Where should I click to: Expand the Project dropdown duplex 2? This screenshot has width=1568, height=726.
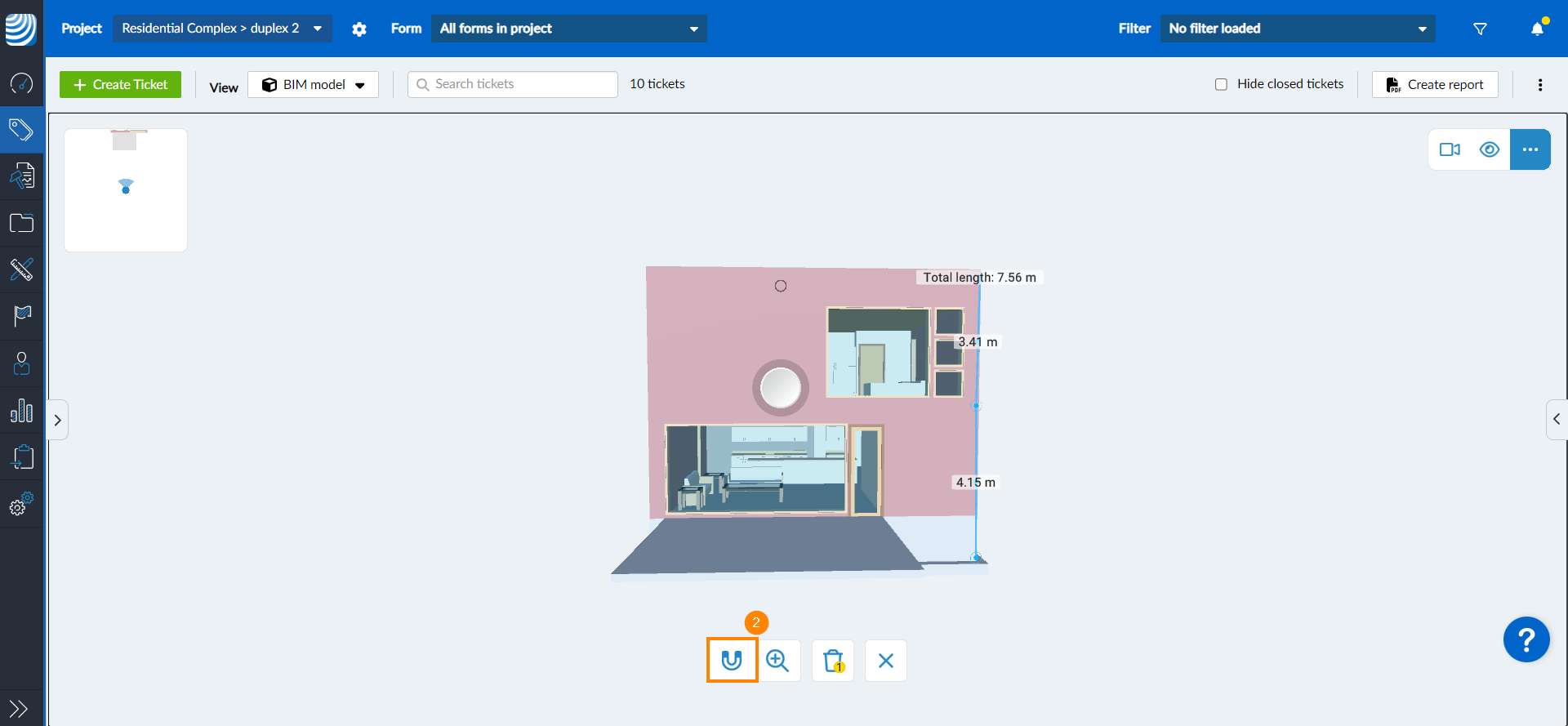tap(222, 29)
